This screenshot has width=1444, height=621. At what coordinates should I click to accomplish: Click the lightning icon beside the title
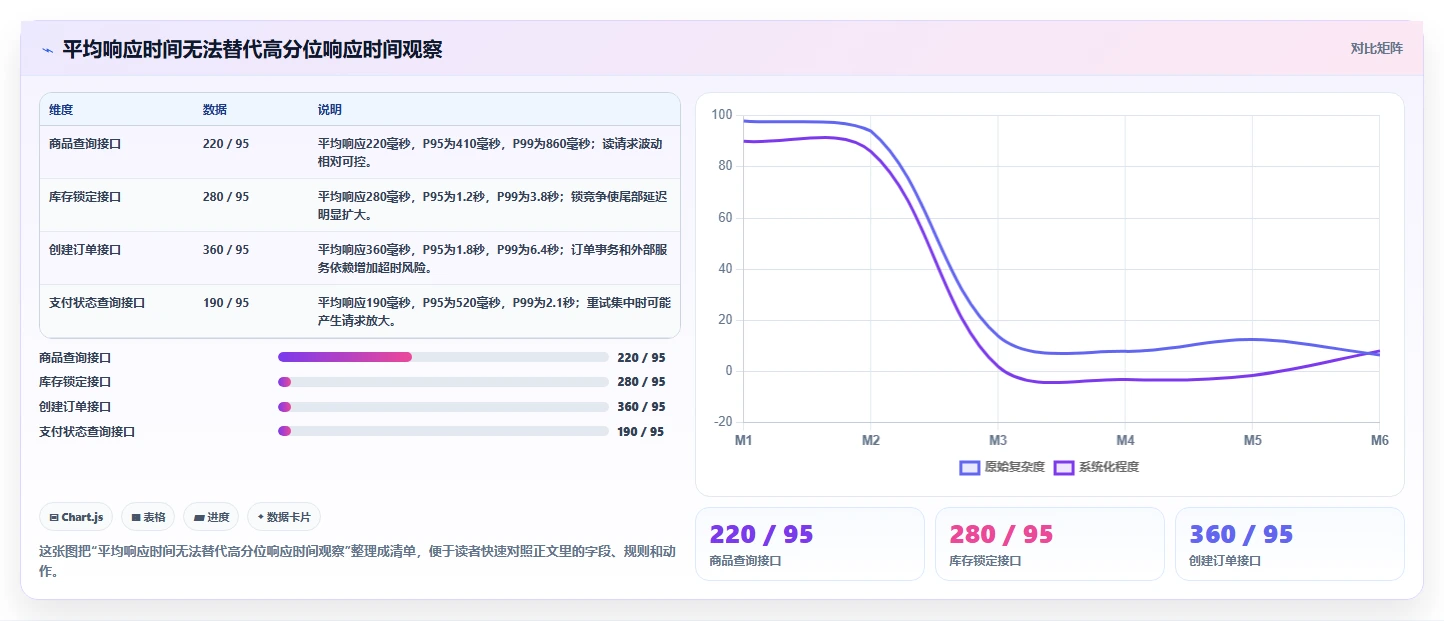point(48,49)
